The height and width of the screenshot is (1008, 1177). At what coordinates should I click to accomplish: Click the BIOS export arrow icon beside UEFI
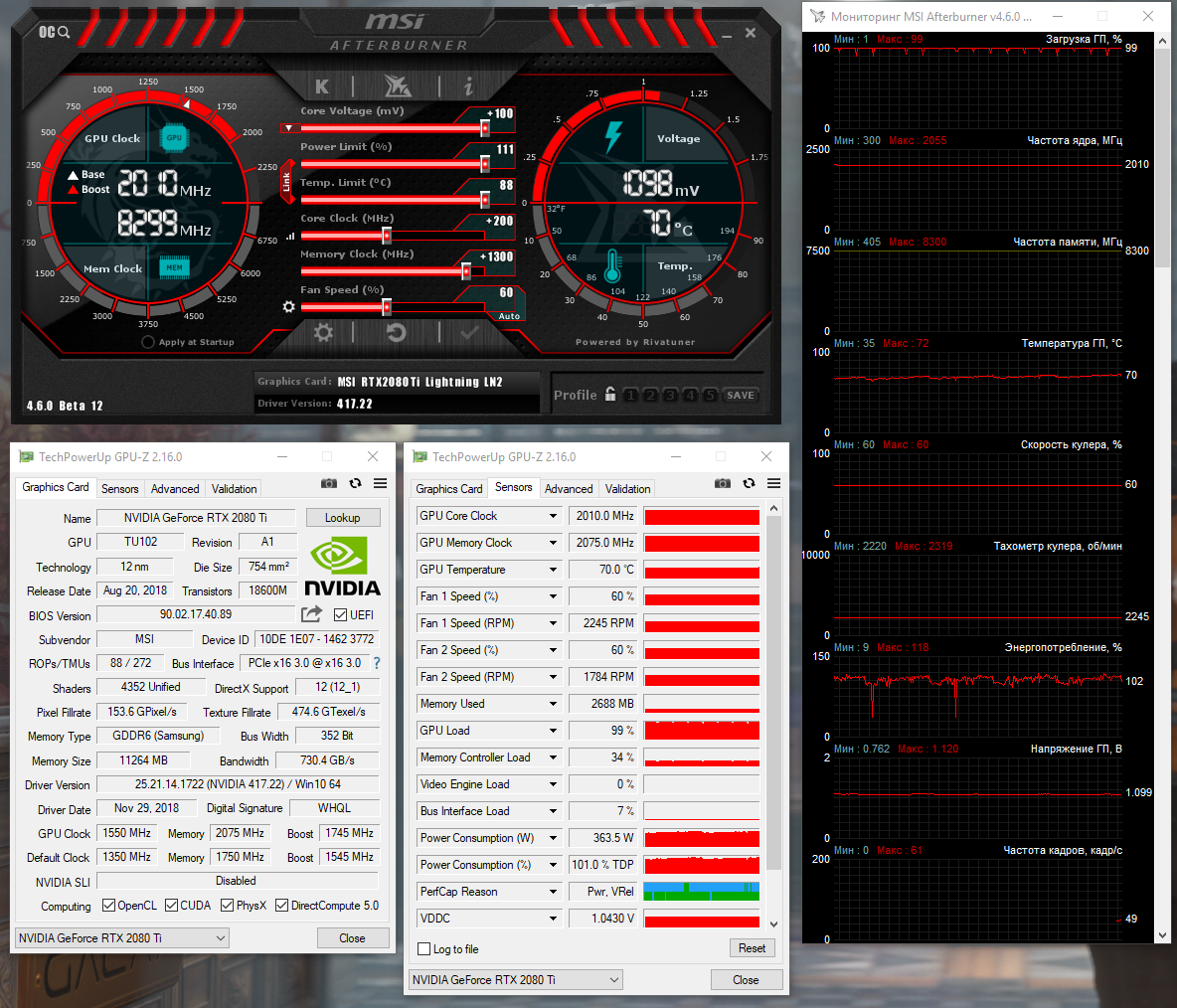pyautogui.click(x=312, y=614)
